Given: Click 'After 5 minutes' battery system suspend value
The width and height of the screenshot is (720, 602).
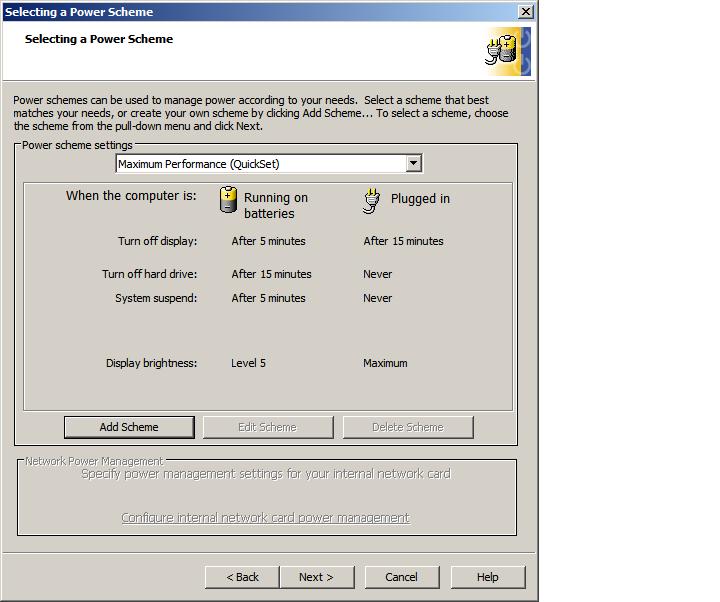Looking at the screenshot, I should tap(268, 298).
